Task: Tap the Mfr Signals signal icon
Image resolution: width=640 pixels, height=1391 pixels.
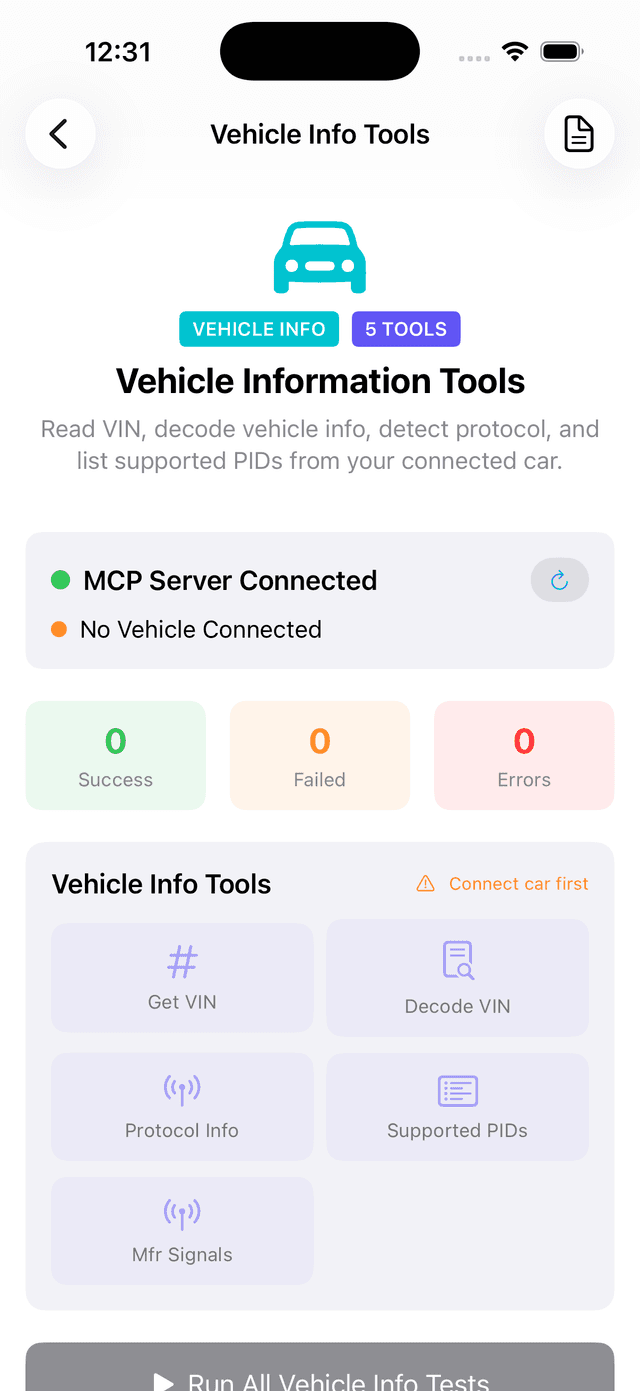Action: coord(181,1214)
